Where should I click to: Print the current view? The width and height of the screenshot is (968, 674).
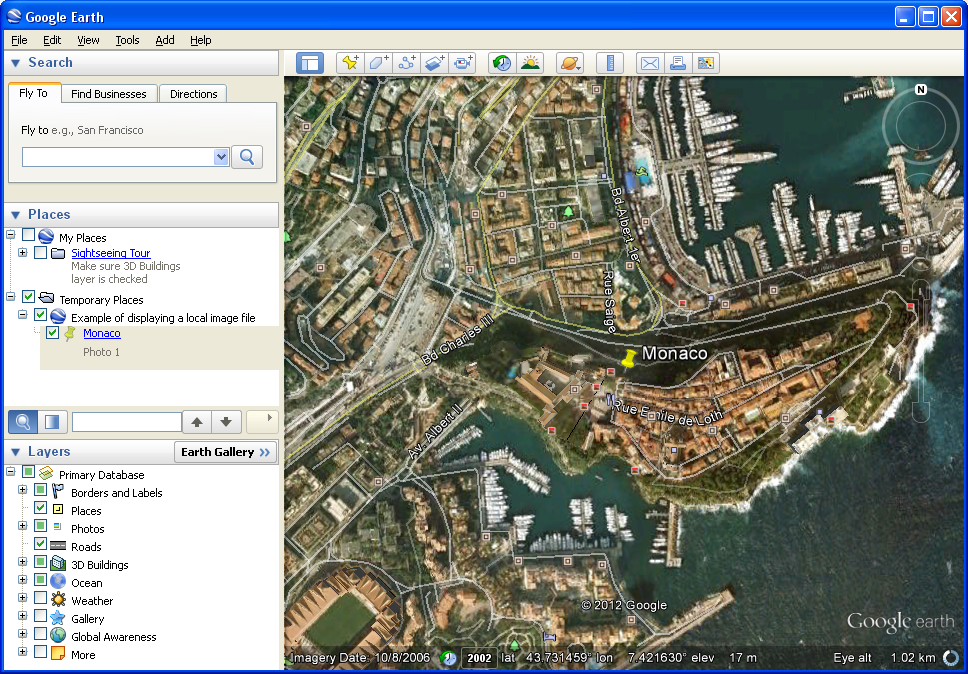678,63
